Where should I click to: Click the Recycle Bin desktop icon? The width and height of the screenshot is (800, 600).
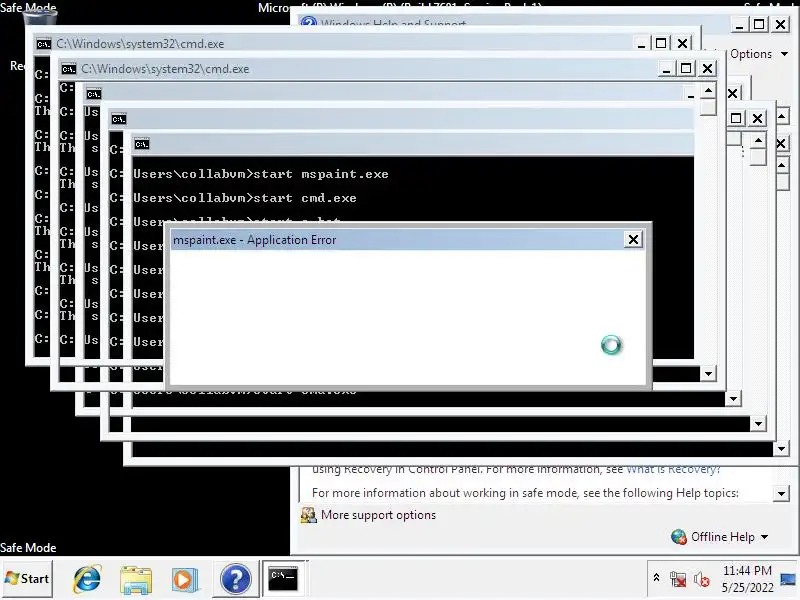[x=40, y=18]
